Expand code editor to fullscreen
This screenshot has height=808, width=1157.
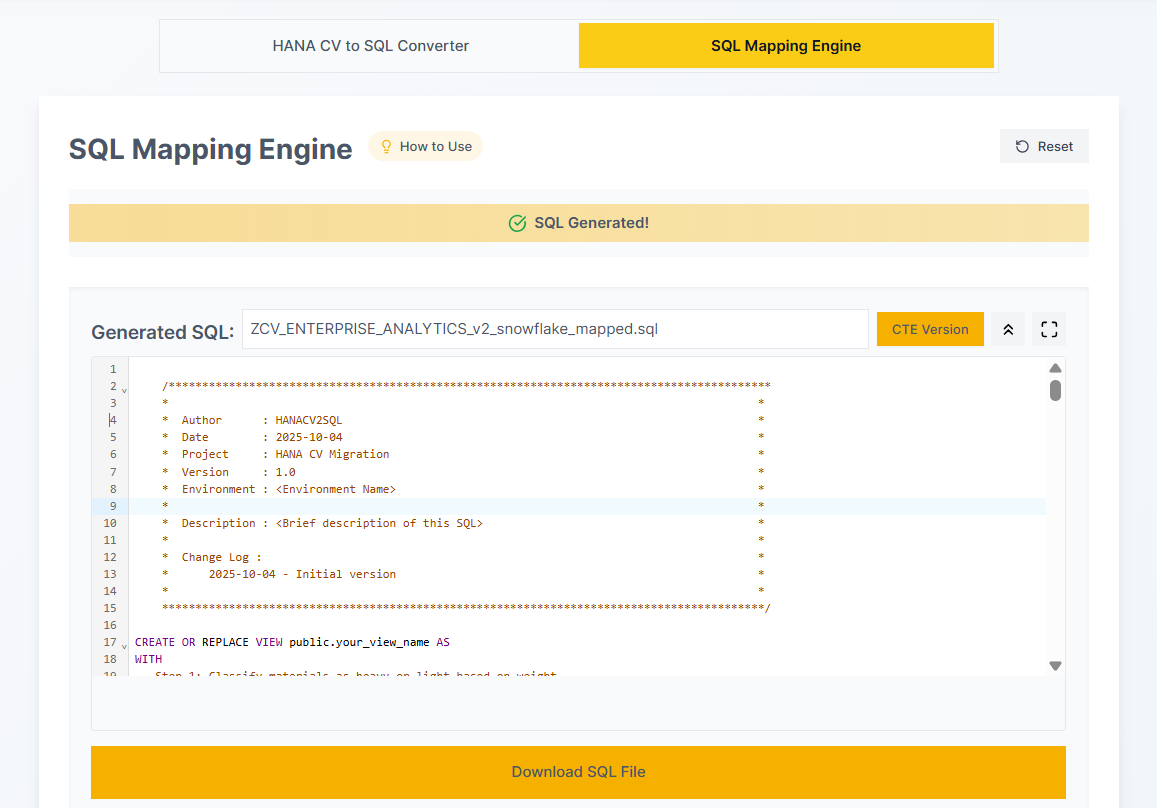(x=1048, y=329)
